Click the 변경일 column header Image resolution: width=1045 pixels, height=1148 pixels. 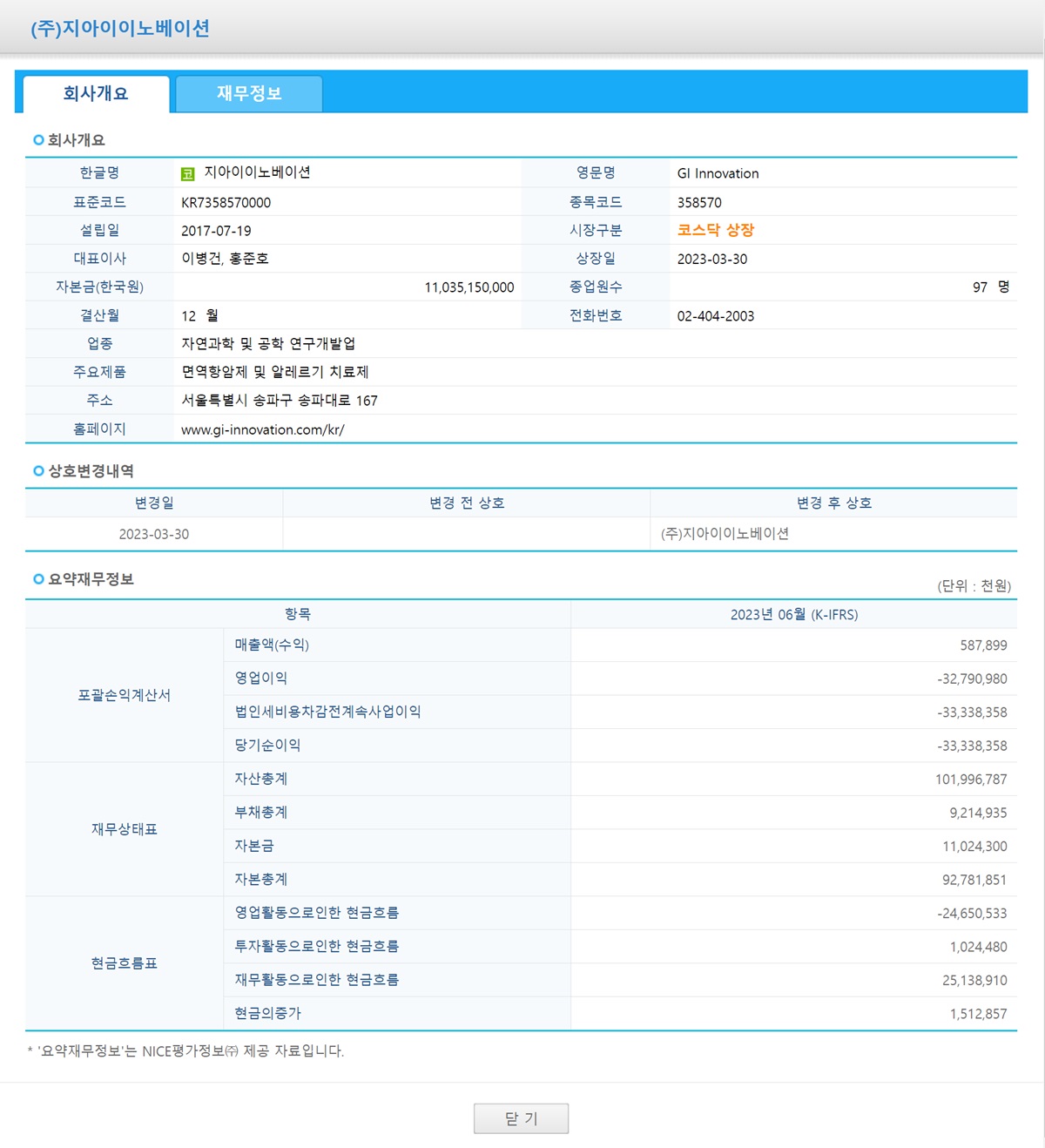(154, 503)
